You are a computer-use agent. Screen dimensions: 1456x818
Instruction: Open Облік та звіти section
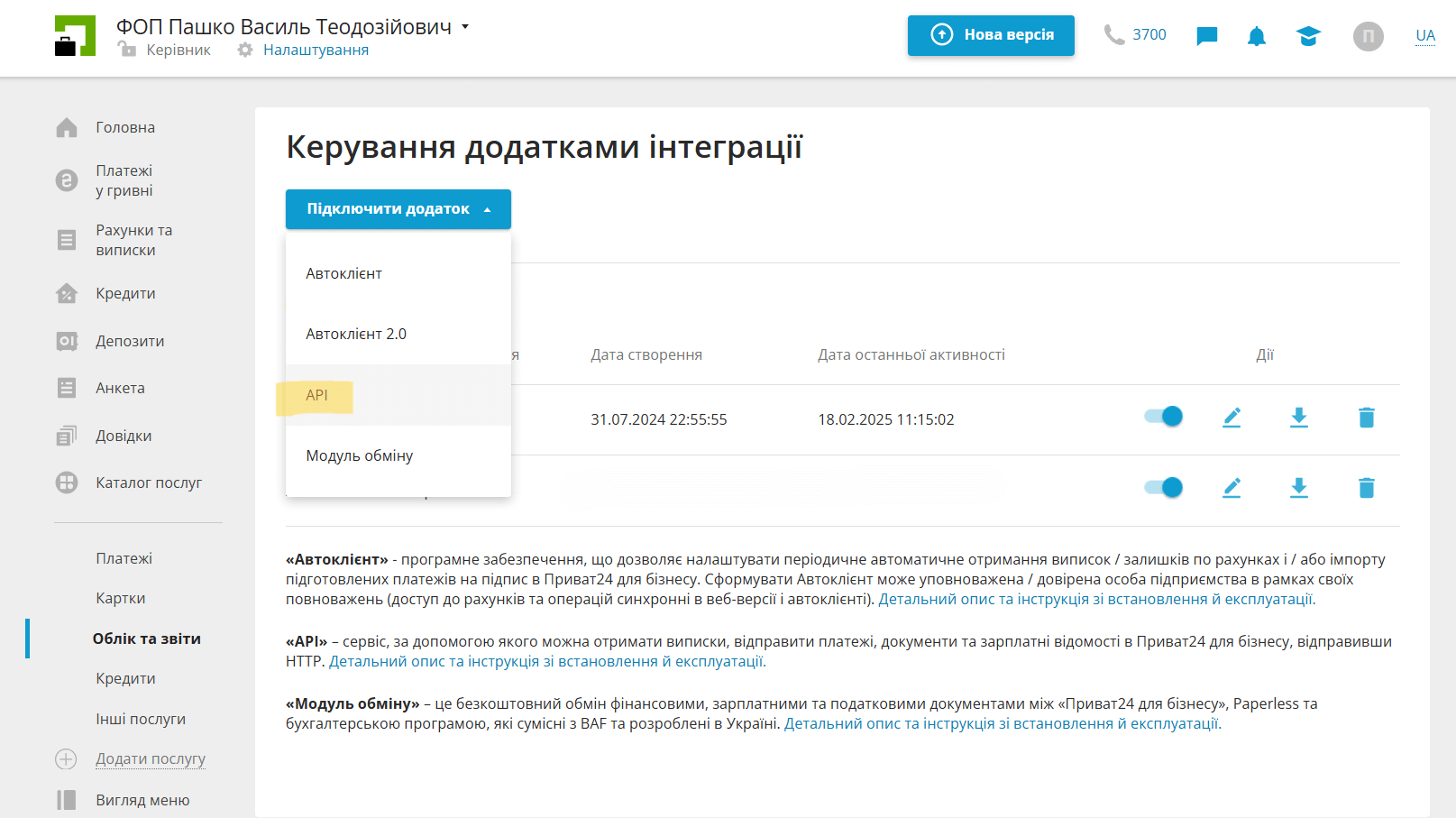click(147, 639)
